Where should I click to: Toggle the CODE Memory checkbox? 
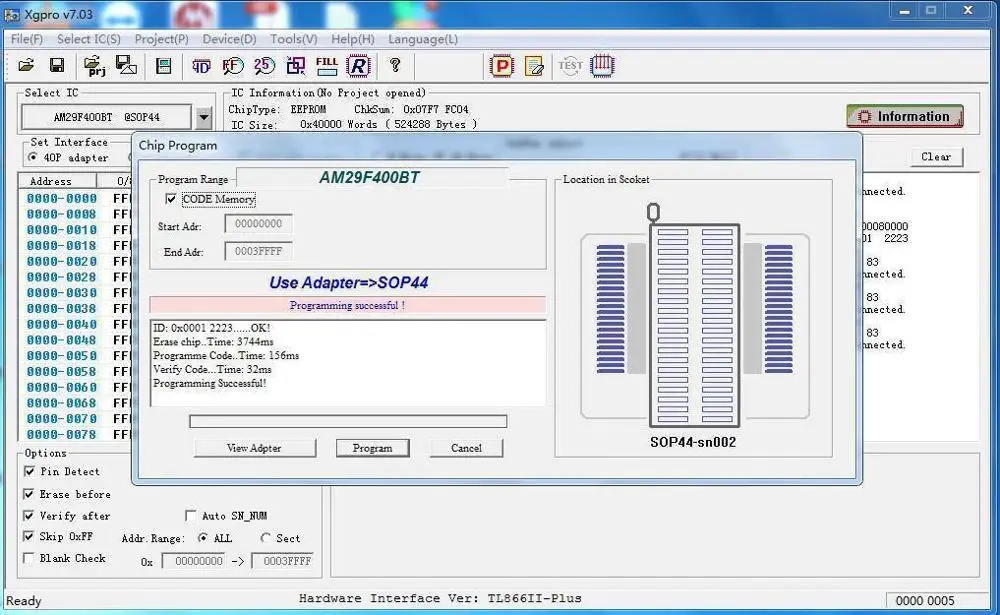(x=170, y=199)
